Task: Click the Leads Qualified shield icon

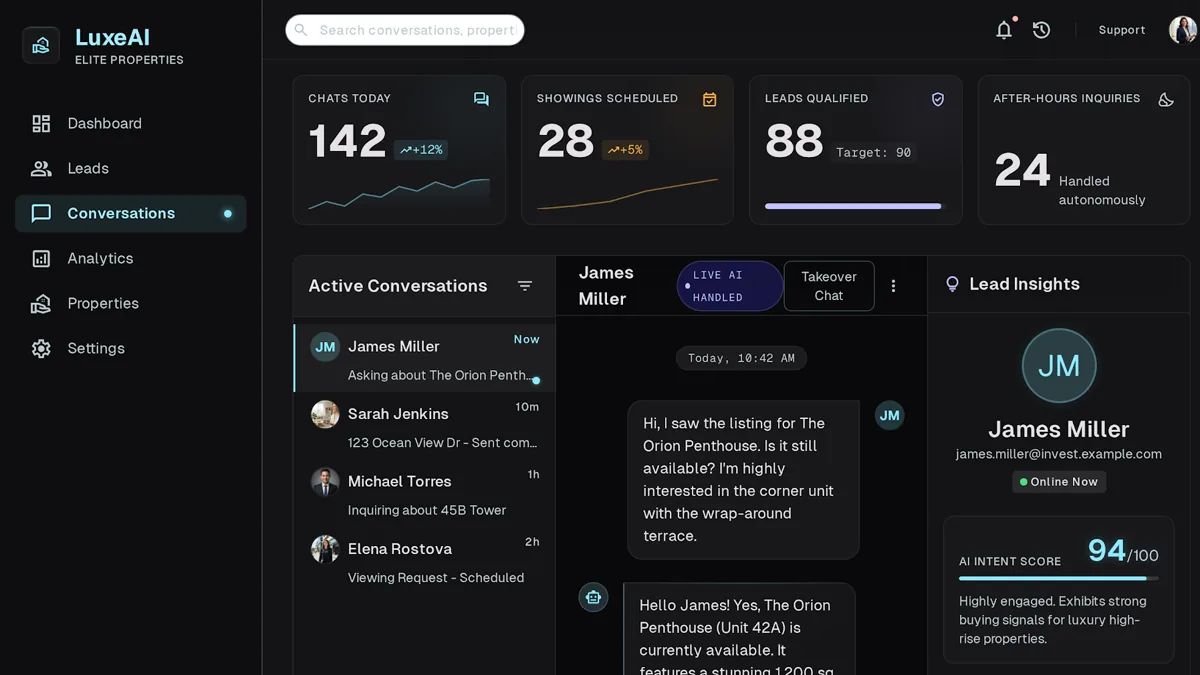Action: pos(937,99)
